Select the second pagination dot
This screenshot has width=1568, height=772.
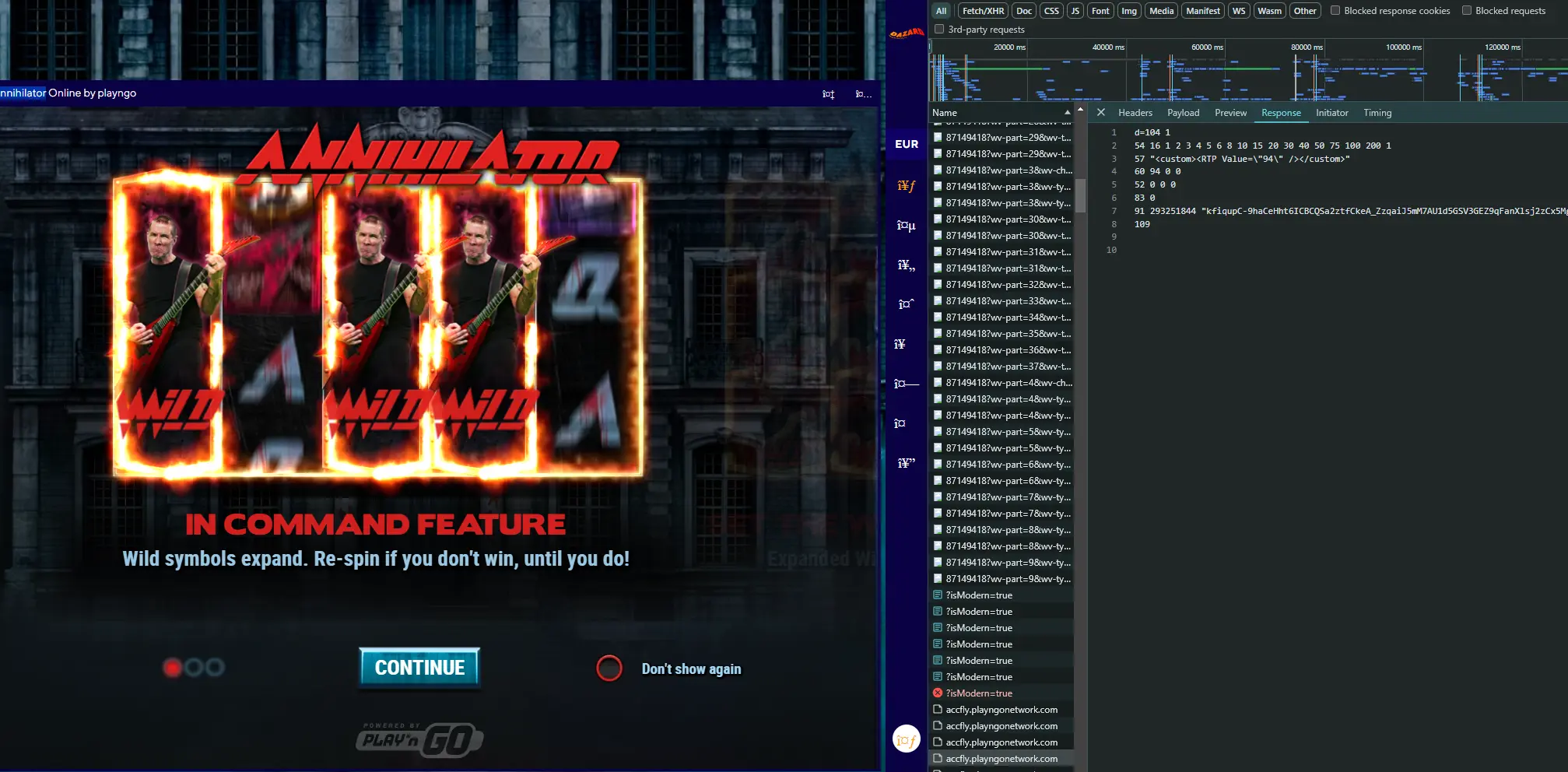click(x=194, y=667)
